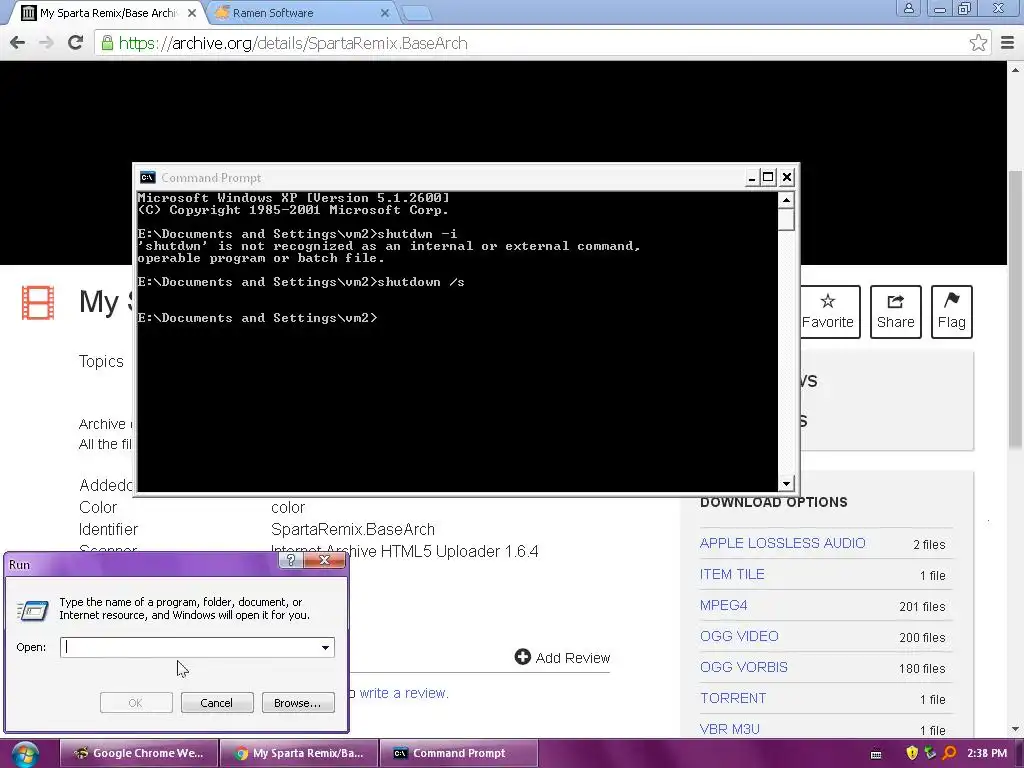The height and width of the screenshot is (768, 1024).
Task: Click the Run dialog help question mark
Action: click(x=291, y=560)
